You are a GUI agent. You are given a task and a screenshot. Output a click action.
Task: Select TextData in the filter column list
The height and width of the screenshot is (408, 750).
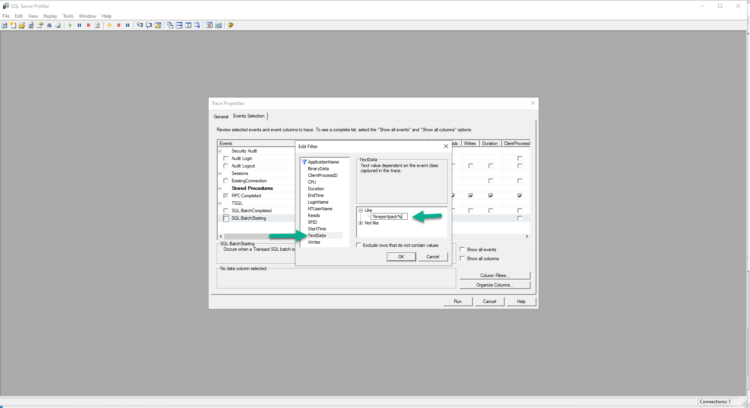[x=318, y=235]
